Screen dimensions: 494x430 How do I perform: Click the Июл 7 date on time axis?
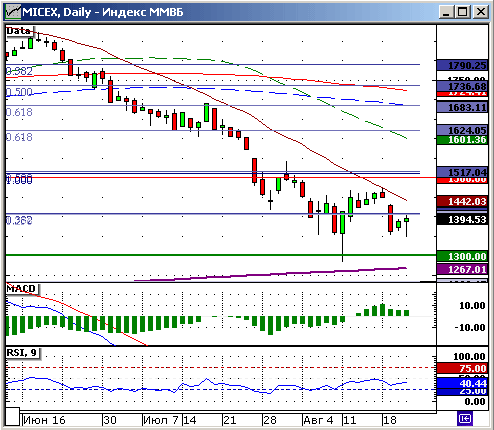161,420
